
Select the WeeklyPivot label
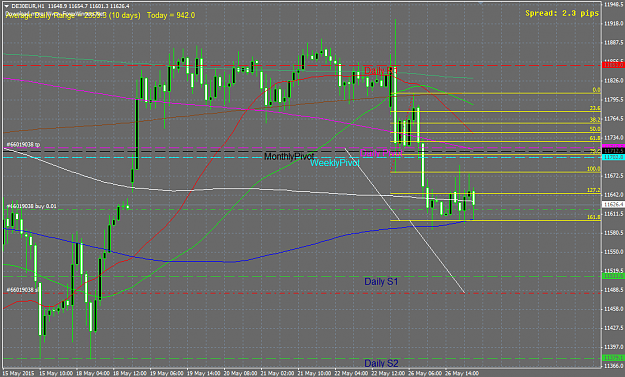coord(334,163)
